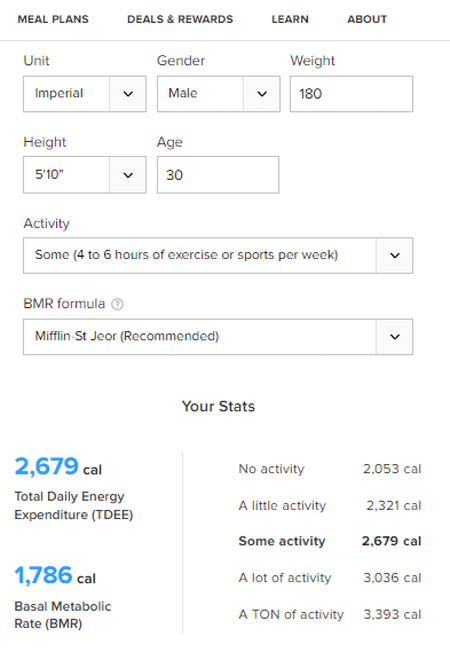Click the BMR formula help question icon
The image size is (450, 660).
tap(117, 304)
